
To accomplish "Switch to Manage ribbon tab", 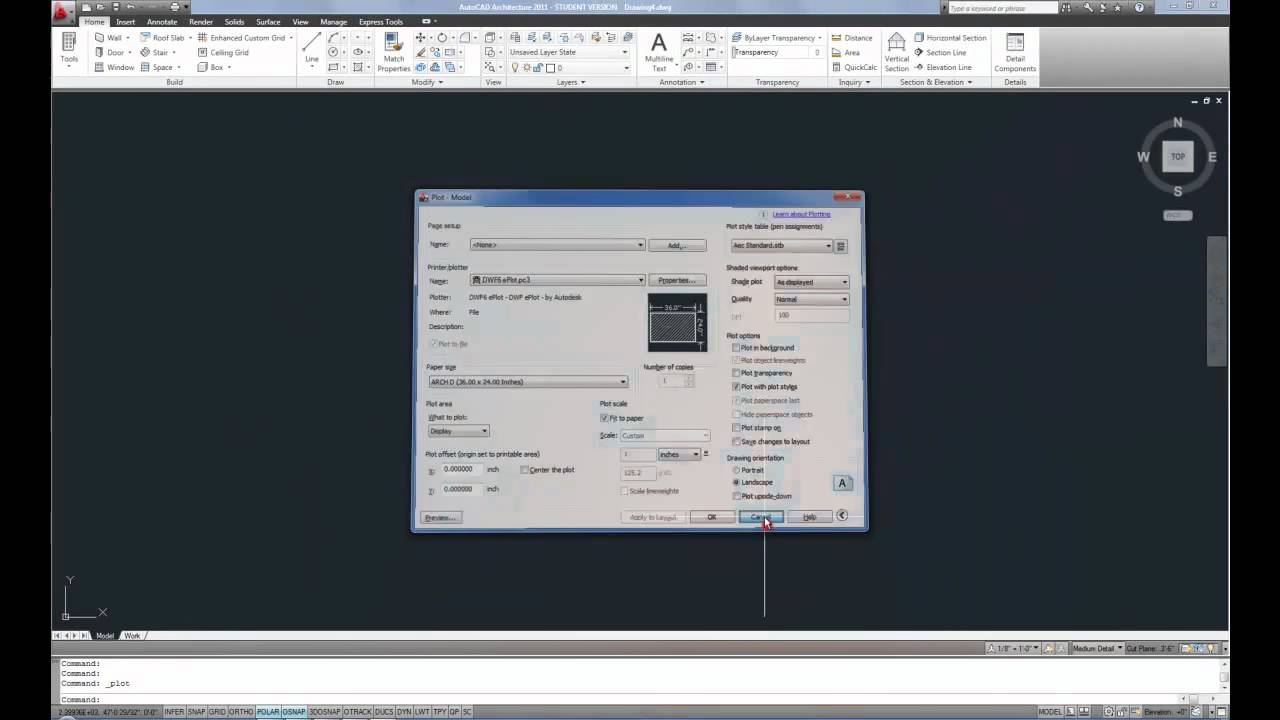I will [x=334, y=21].
